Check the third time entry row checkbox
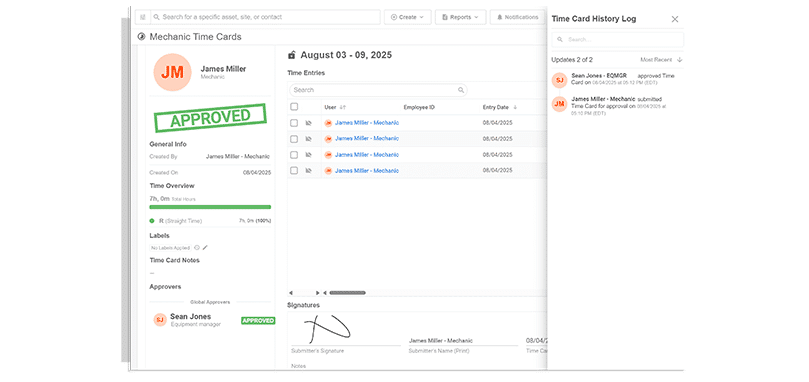This screenshot has width=809, height=382. 294,155
